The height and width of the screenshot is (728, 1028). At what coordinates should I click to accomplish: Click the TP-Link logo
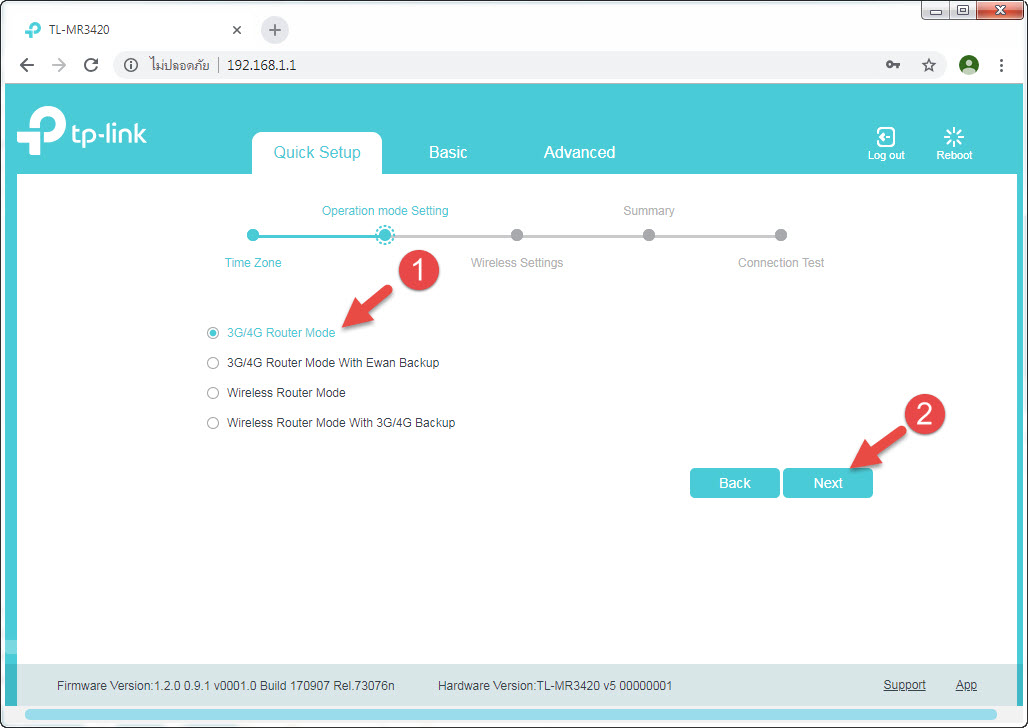[x=82, y=131]
